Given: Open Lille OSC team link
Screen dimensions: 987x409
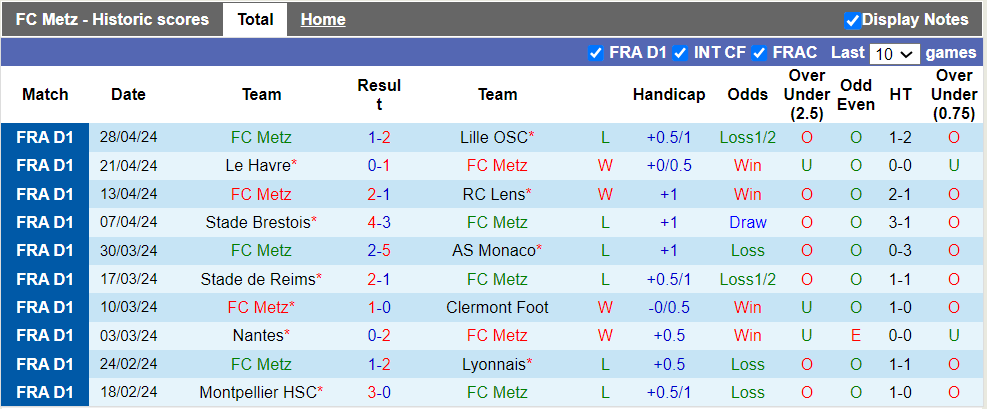Looking at the screenshot, I should (x=494, y=138).
